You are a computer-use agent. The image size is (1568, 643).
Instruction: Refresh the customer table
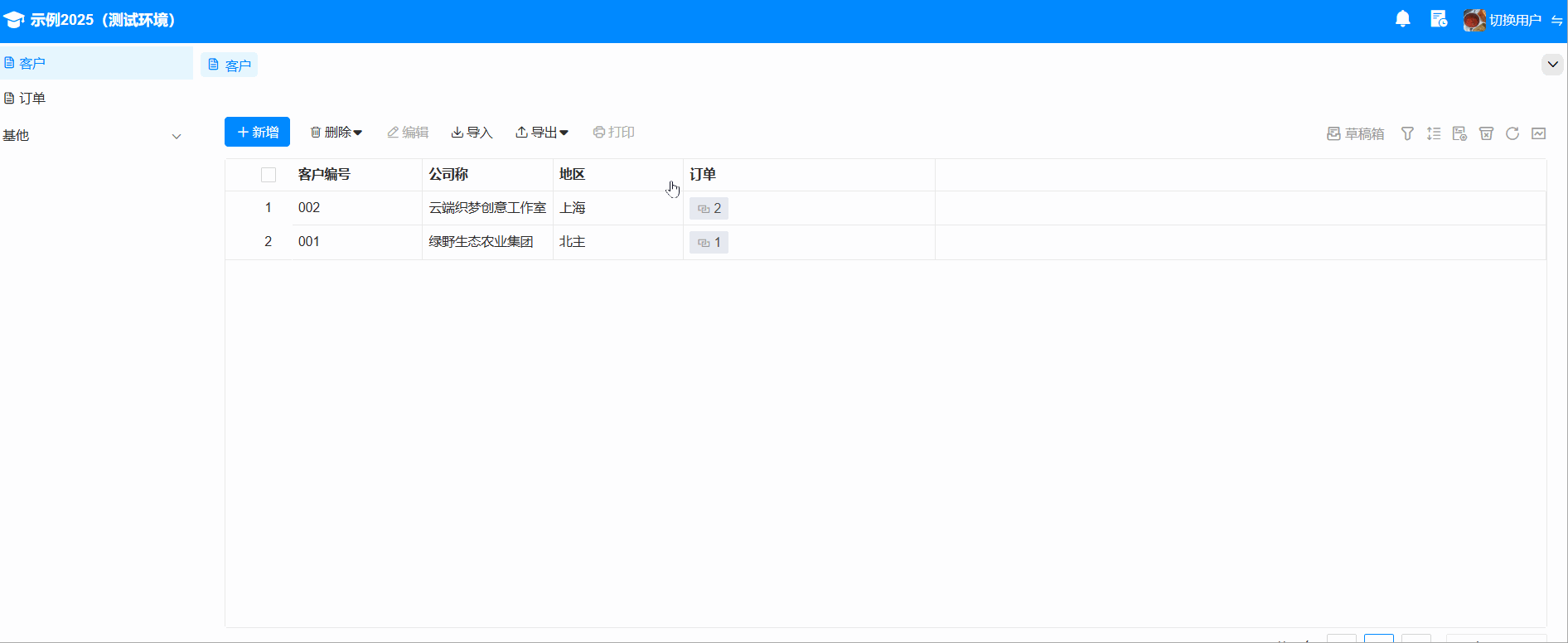1512,133
